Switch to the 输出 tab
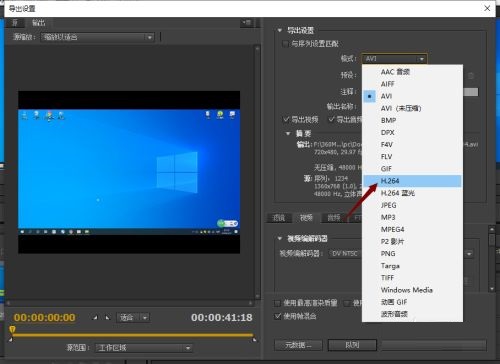 click(38, 23)
